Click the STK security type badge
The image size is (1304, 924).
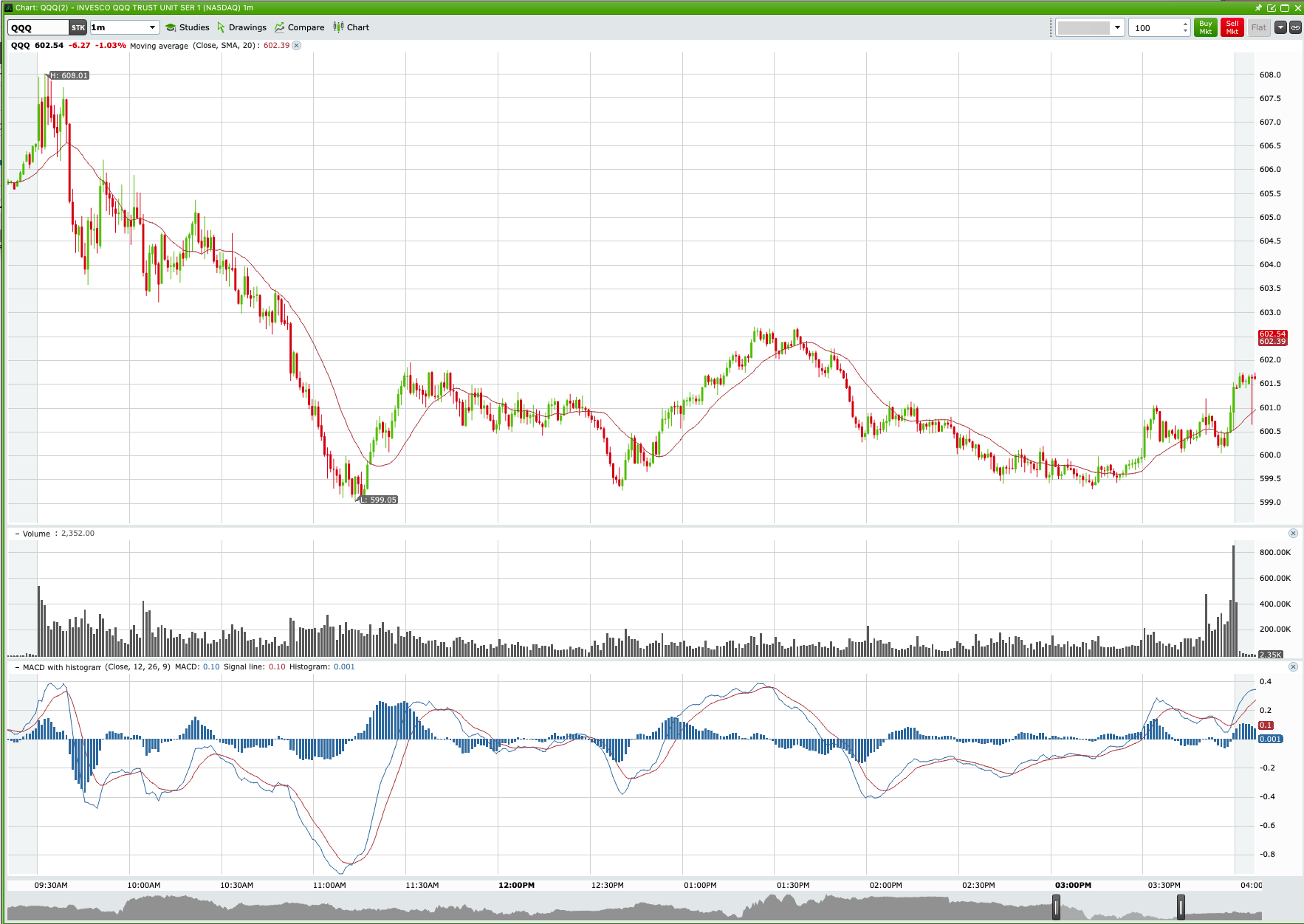pos(78,27)
